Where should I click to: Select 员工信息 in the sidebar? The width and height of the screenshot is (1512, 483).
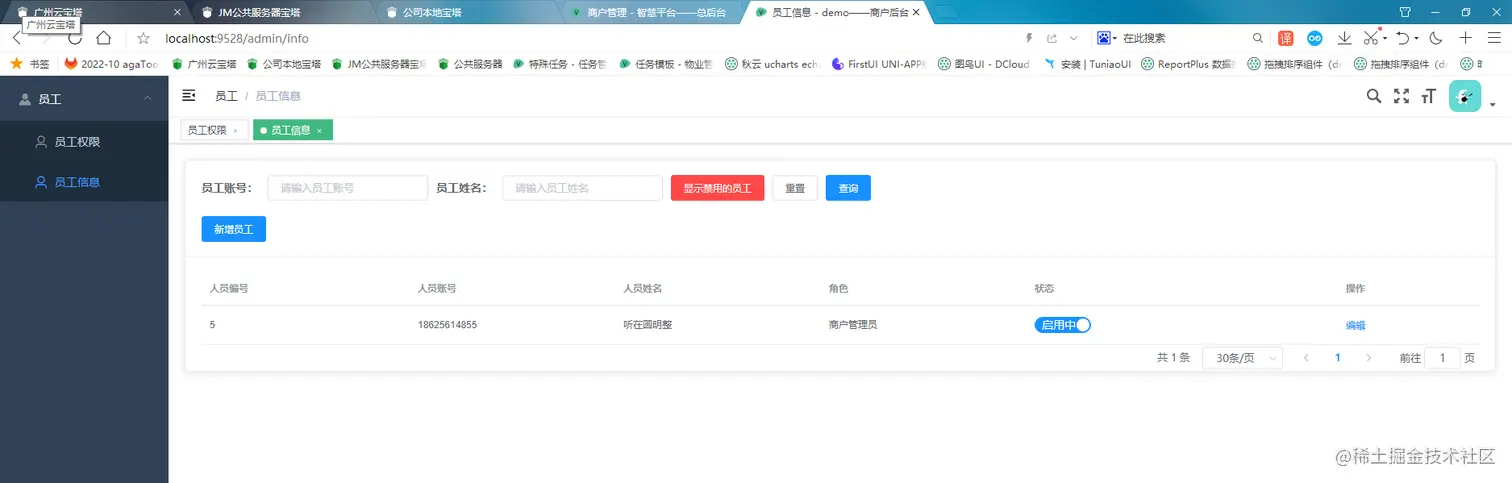tap(84, 182)
